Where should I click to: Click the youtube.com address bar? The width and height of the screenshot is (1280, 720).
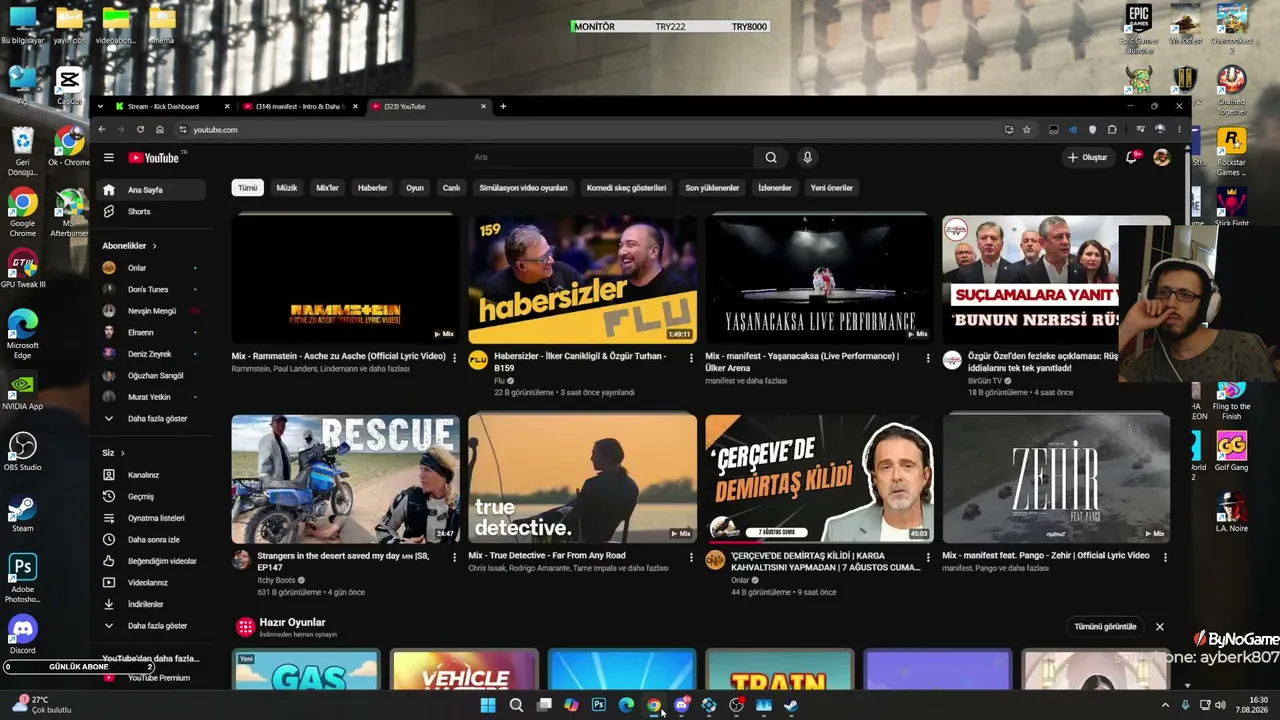tap(590, 129)
